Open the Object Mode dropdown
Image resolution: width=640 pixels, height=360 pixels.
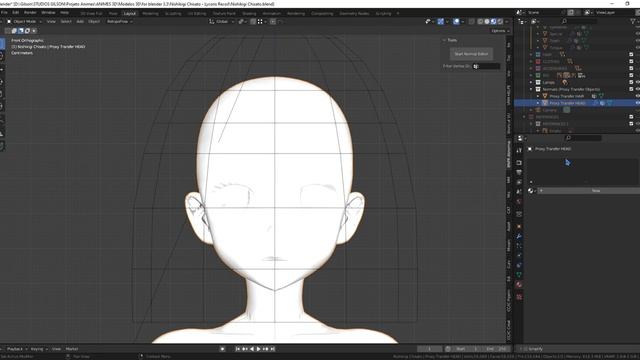point(24,21)
